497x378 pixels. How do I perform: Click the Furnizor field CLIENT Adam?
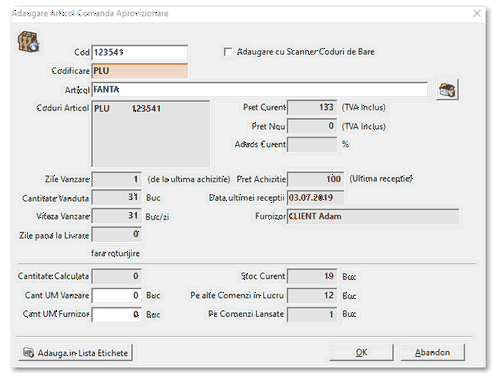tap(373, 216)
